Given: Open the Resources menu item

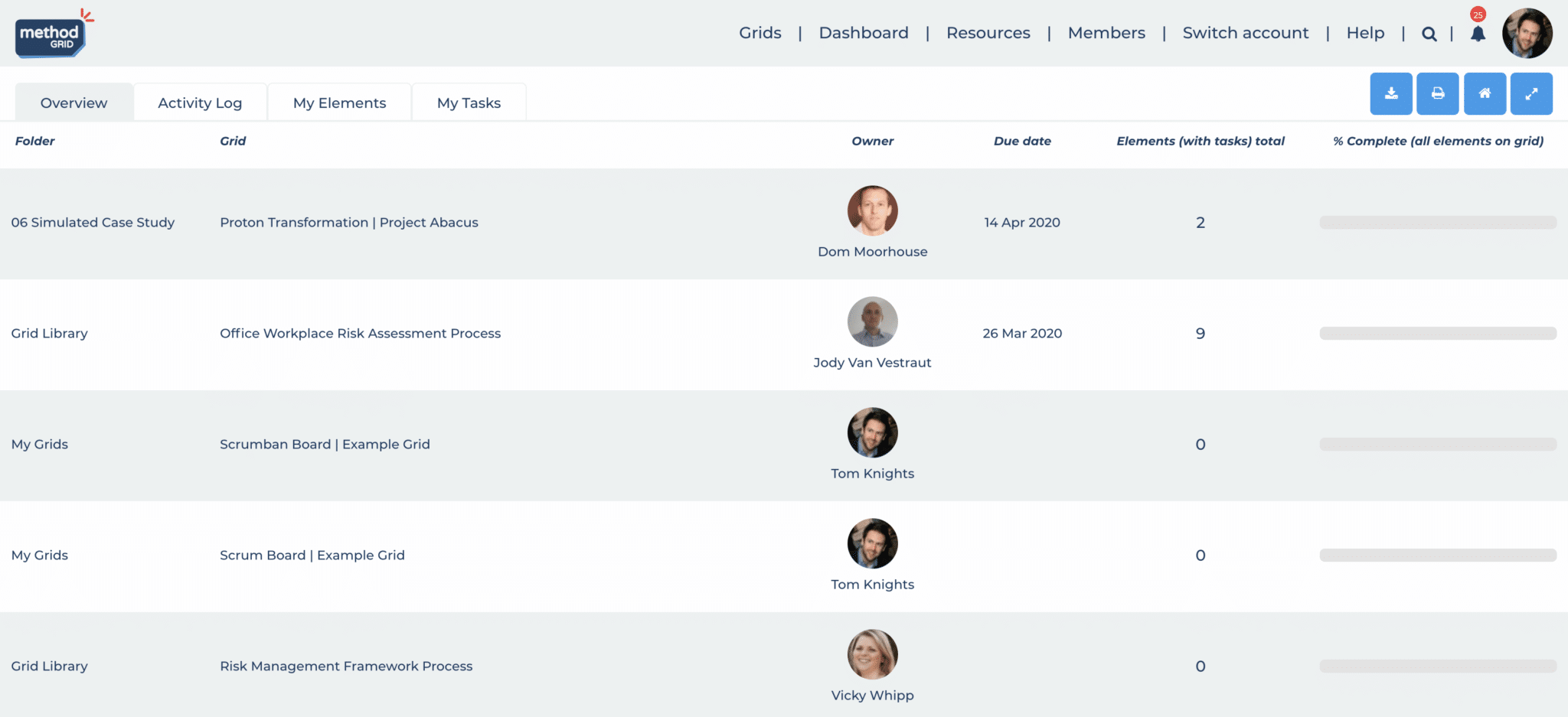Looking at the screenshot, I should [988, 33].
